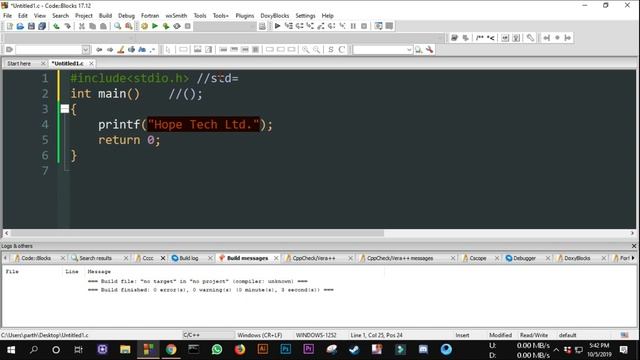This screenshot has height=360, width=640.
Task: Click the editor horizontal scrollbar thumb
Action: pyautogui.click(x=197, y=233)
